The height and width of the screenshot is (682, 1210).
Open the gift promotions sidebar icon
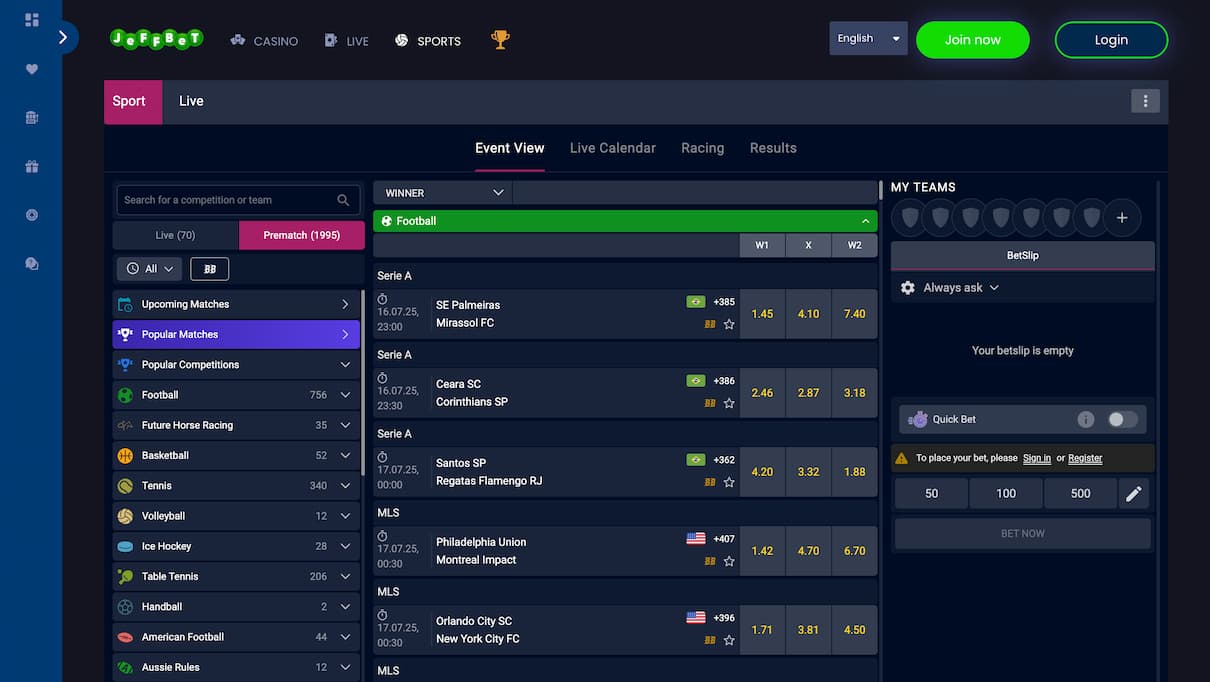[31, 166]
